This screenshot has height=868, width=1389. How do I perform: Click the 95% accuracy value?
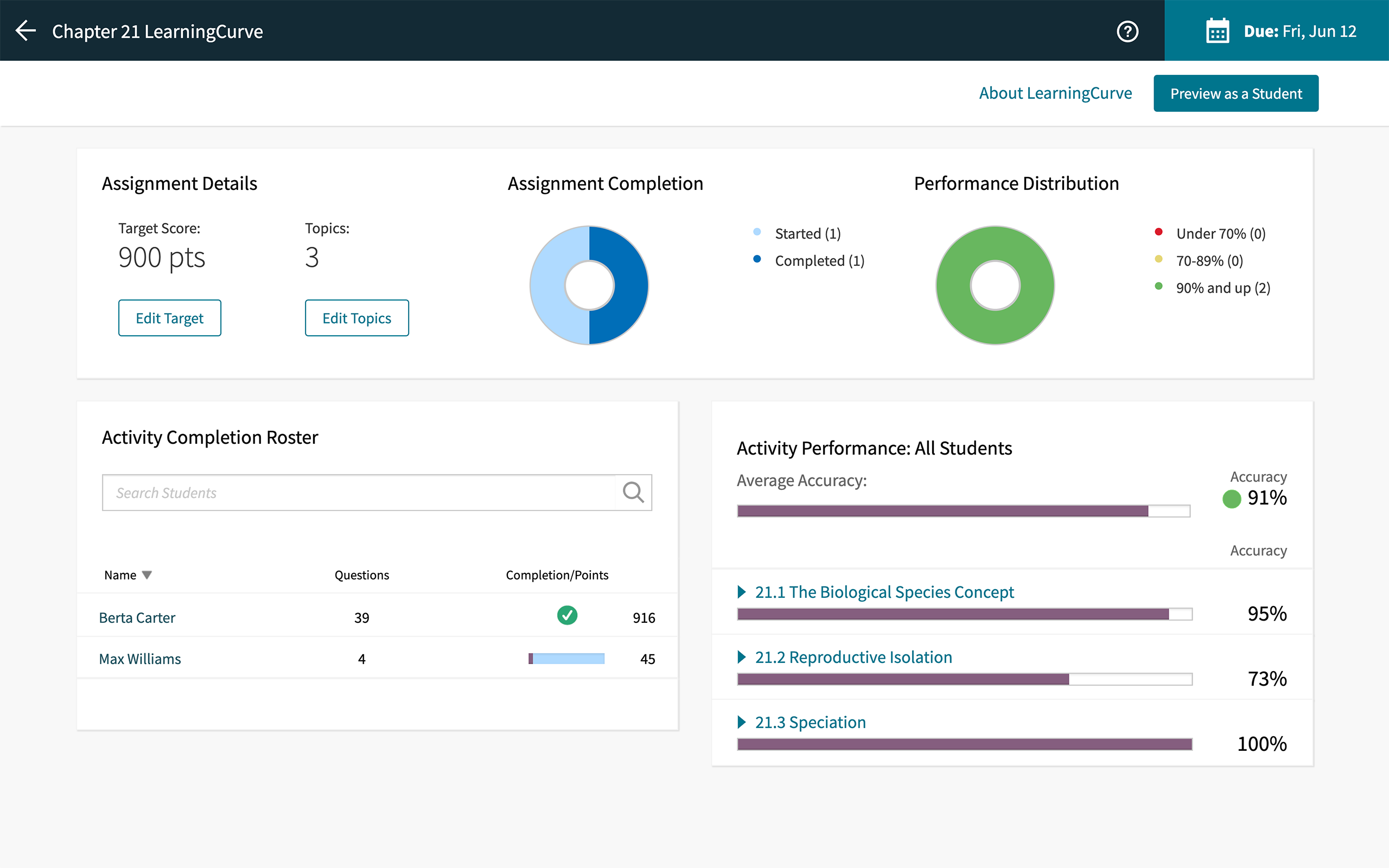tap(1267, 614)
